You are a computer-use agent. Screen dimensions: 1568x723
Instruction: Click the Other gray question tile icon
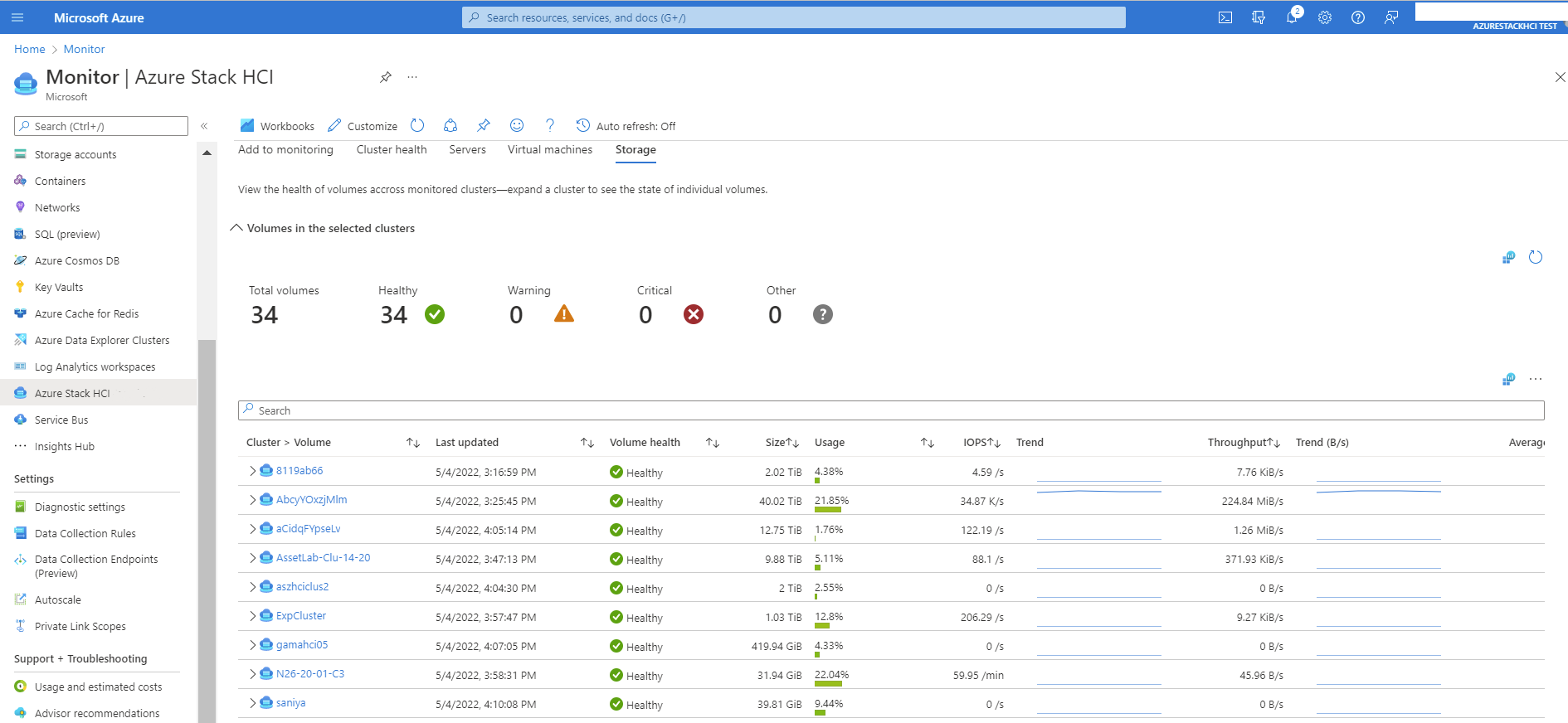823,314
